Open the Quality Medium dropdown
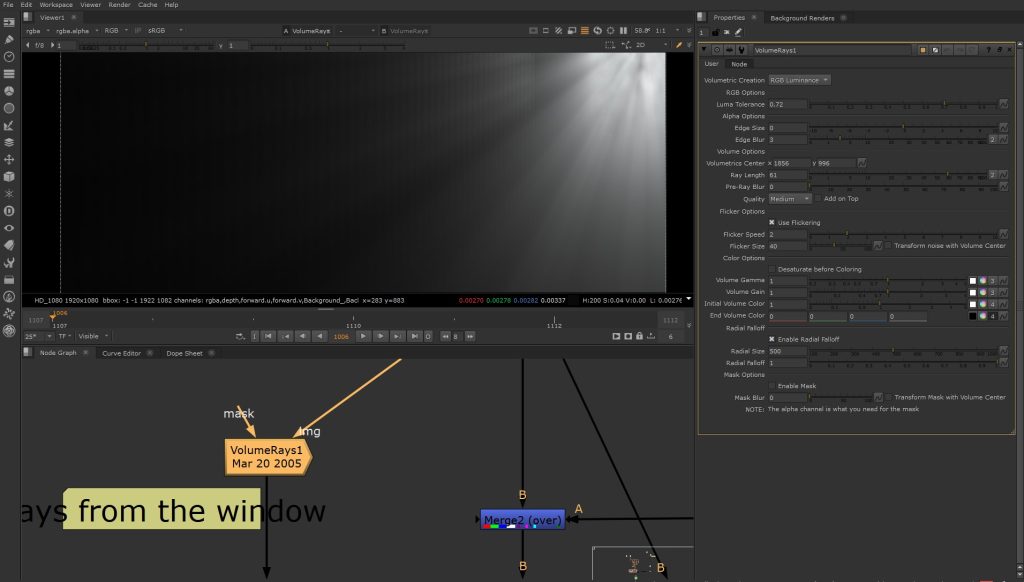The width and height of the screenshot is (1024, 582). coord(789,199)
